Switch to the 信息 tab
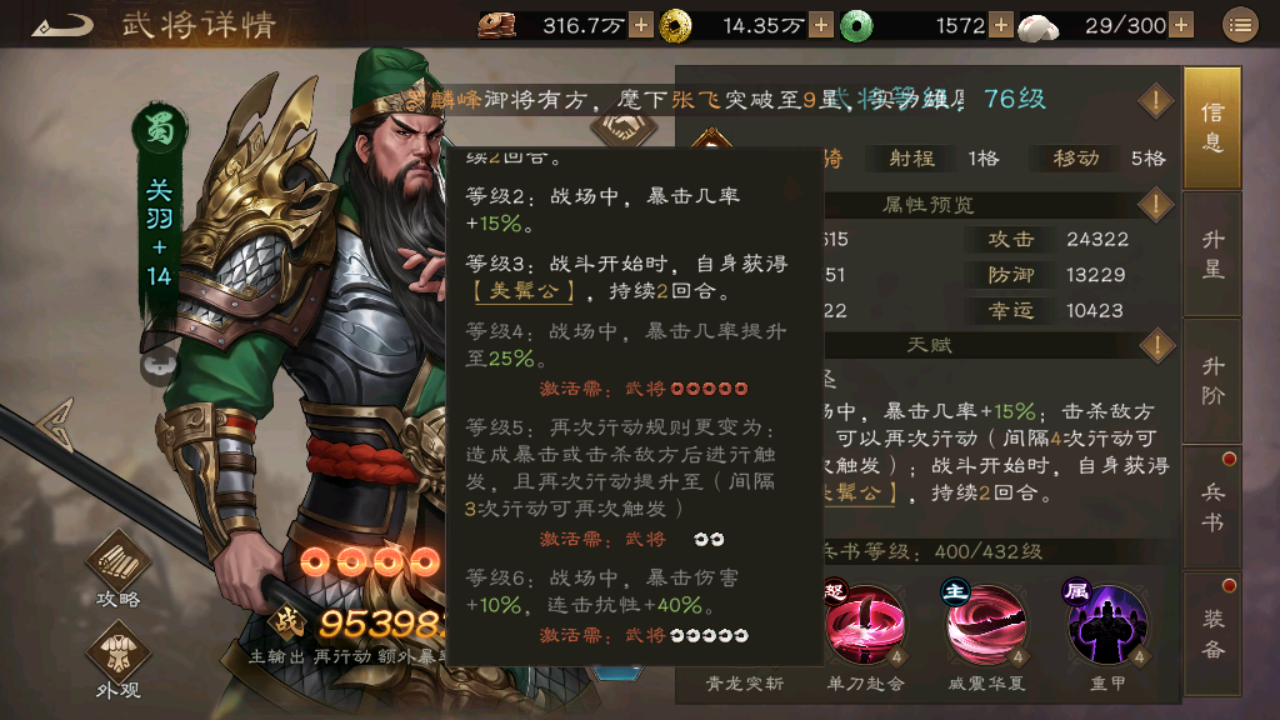The width and height of the screenshot is (1280, 720). (x=1212, y=127)
